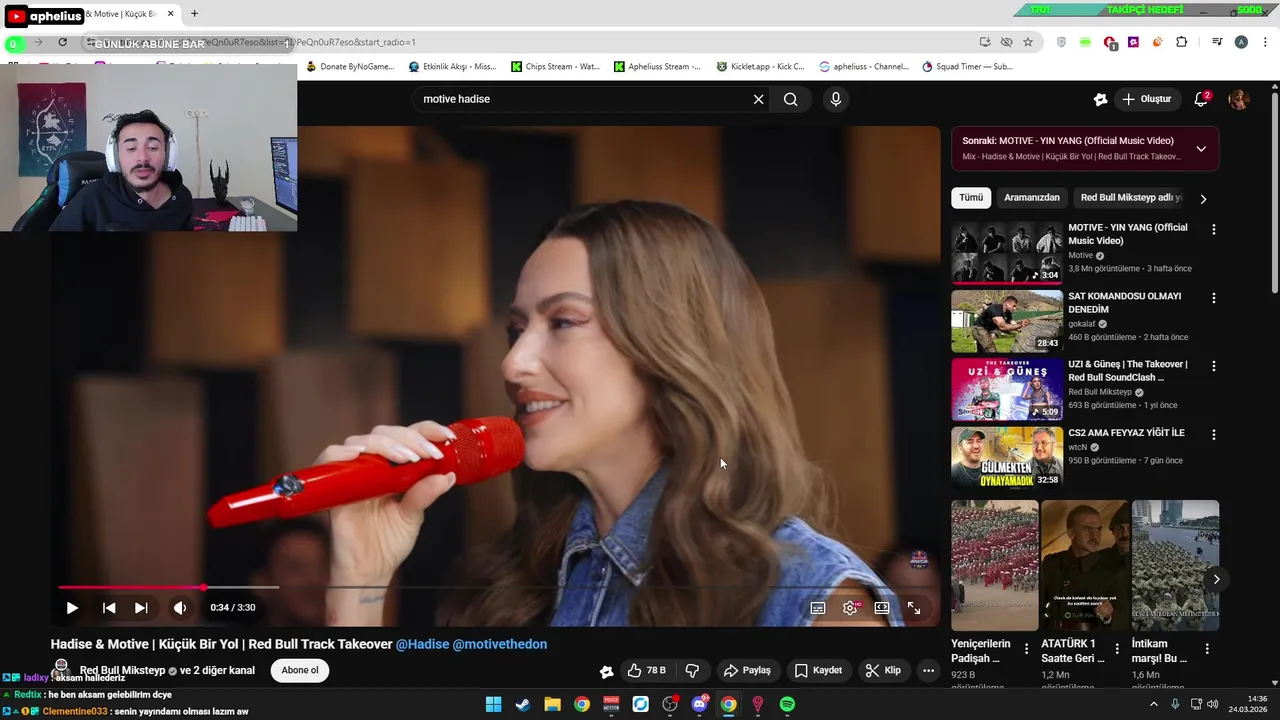Play the video with the play button

pyautogui.click(x=72, y=608)
